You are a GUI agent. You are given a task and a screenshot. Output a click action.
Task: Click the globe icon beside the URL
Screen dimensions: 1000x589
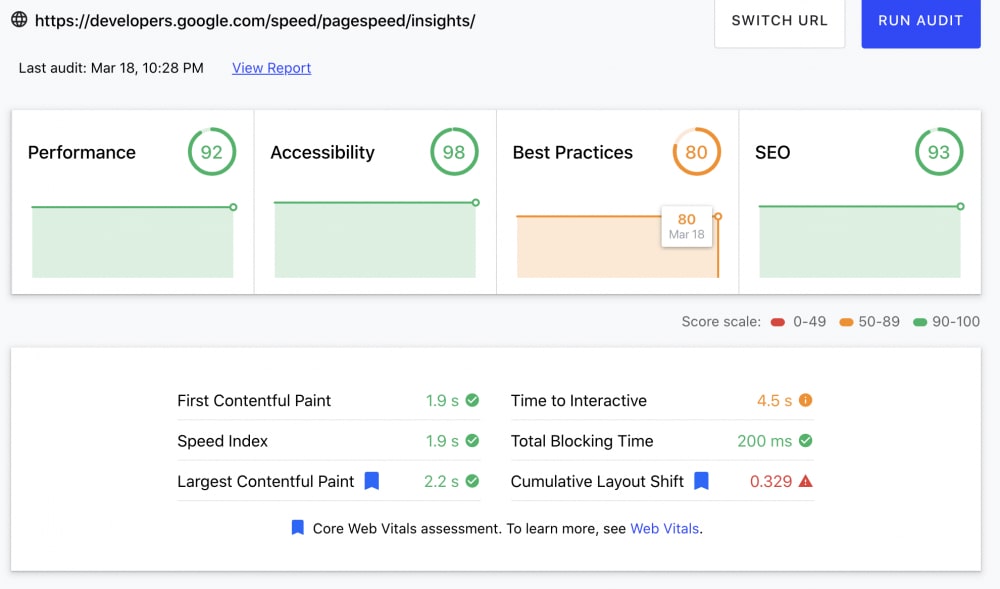pos(19,20)
